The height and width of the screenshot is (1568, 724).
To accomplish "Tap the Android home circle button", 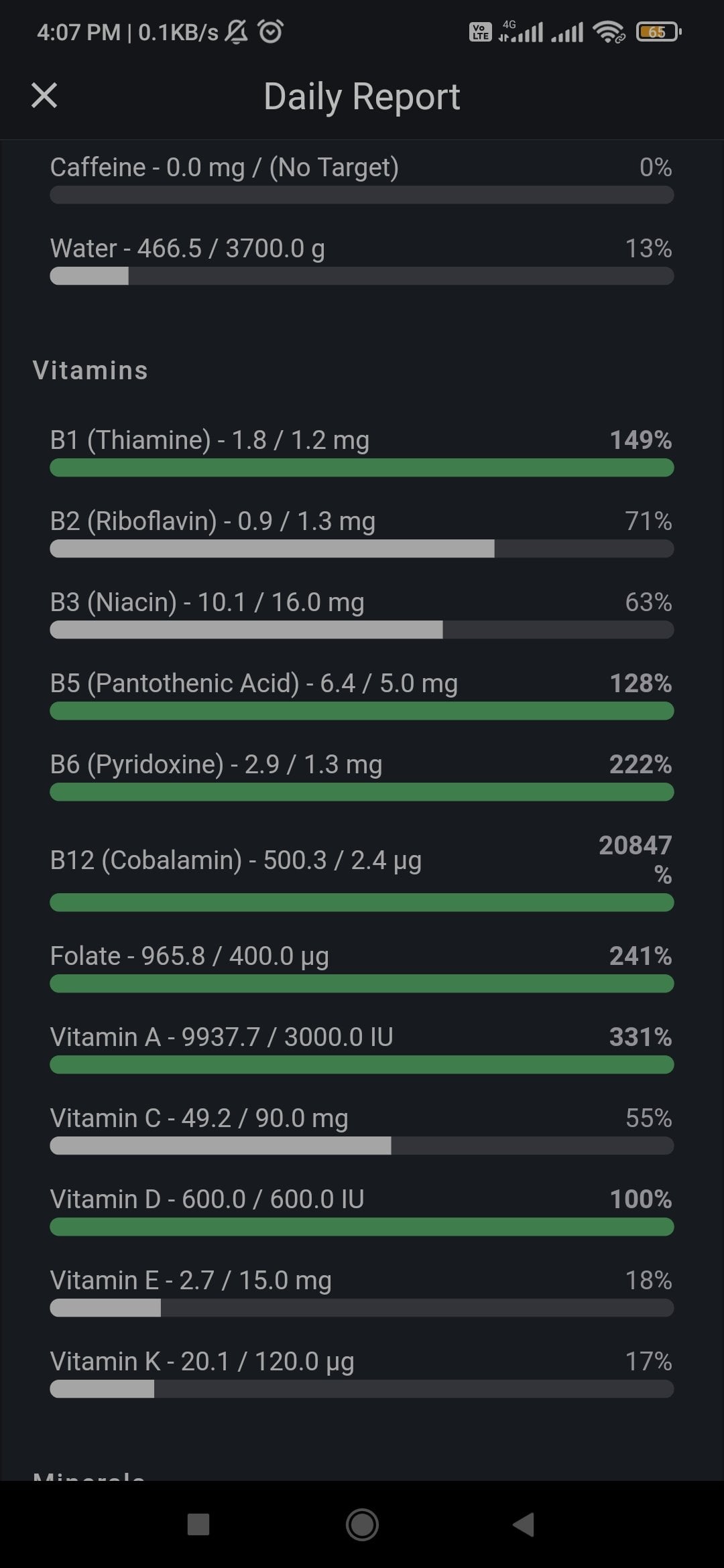I will pyautogui.click(x=362, y=1524).
